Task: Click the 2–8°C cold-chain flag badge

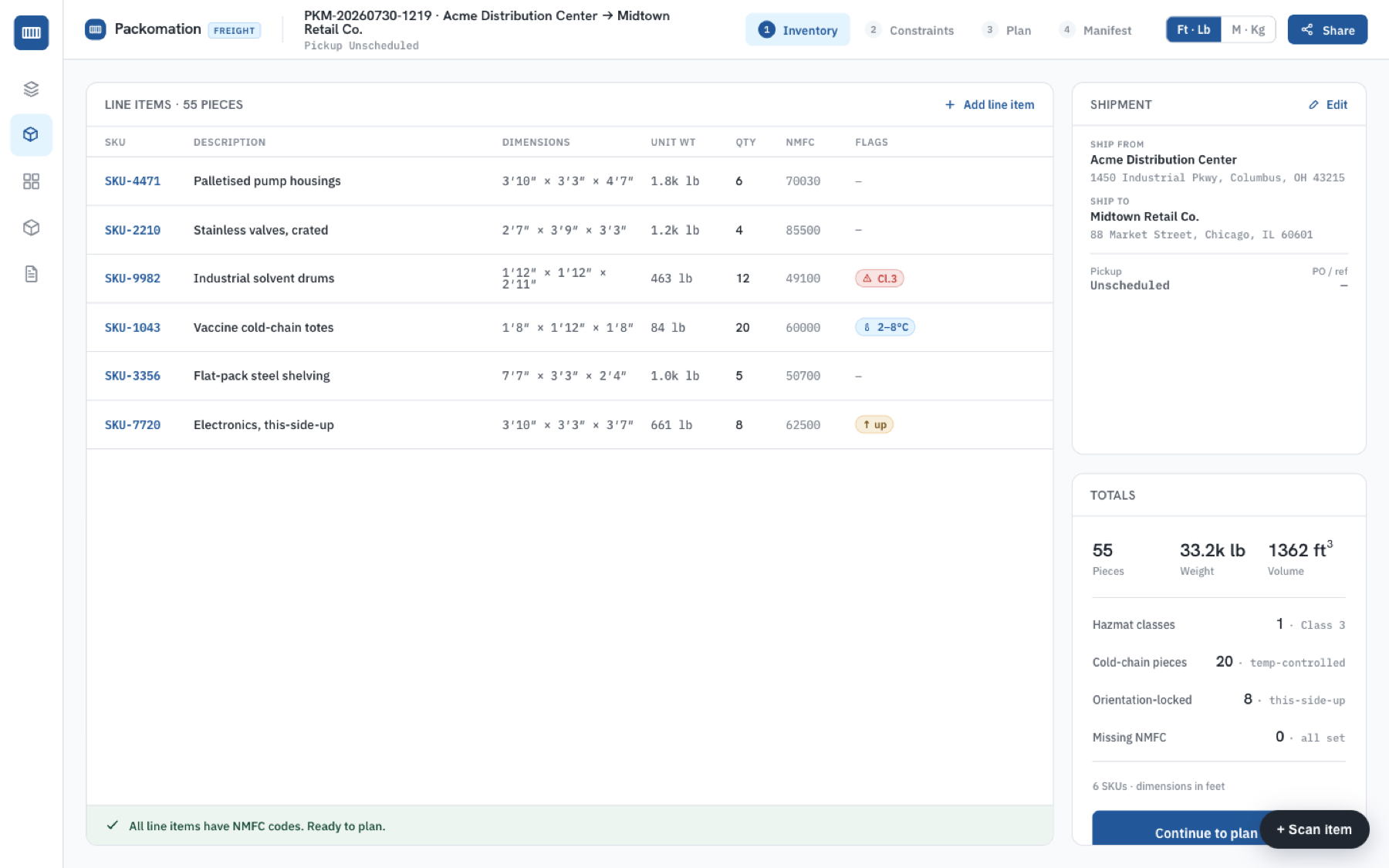Action: tap(885, 327)
